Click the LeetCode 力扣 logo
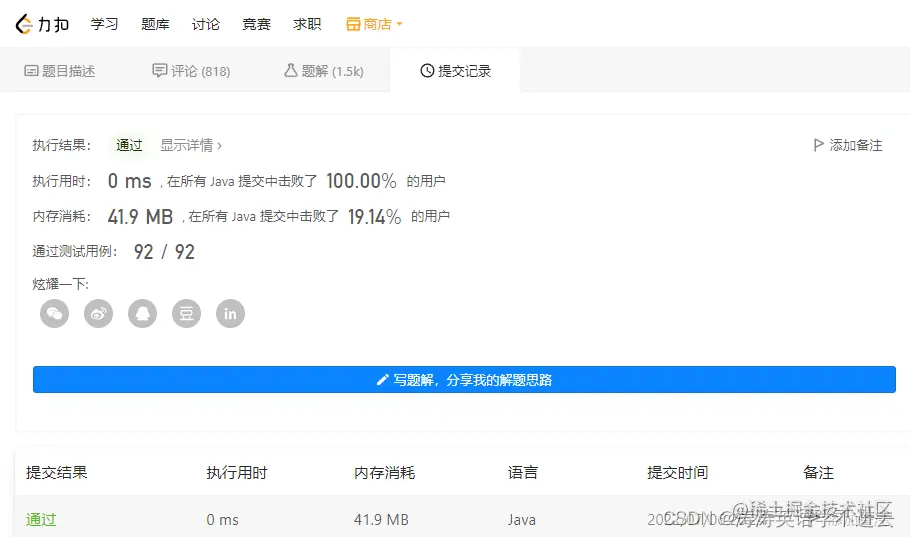Viewport: 910px width, 537px height. pyautogui.click(x=42, y=24)
